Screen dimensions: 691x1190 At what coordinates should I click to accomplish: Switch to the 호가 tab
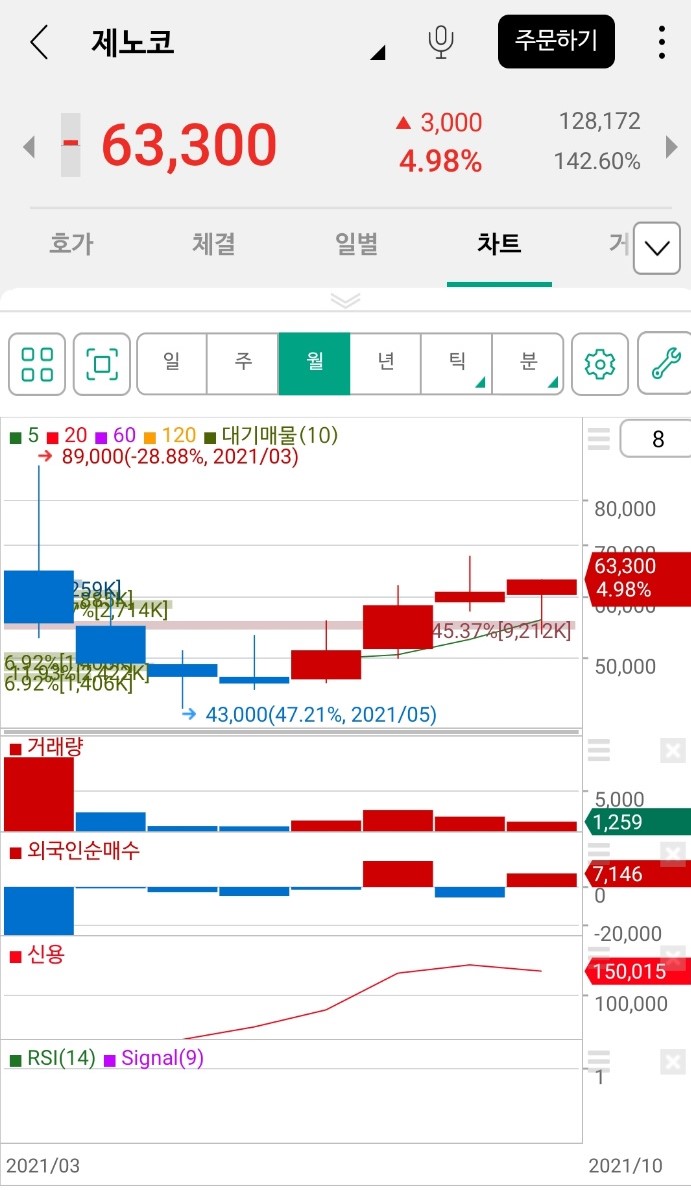[x=71, y=244]
